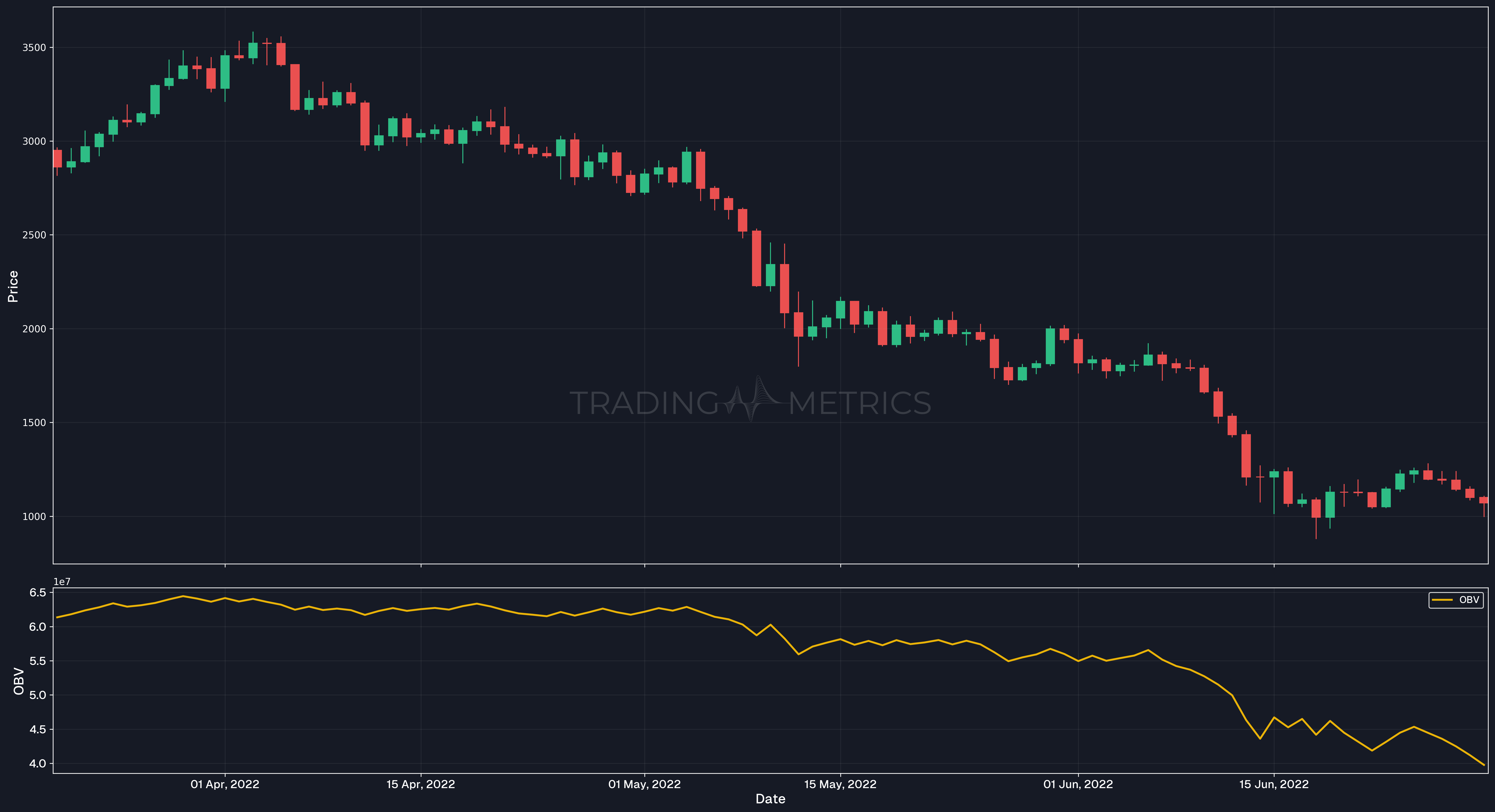Image resolution: width=1495 pixels, height=812 pixels.
Task: Click the '1e7' scale exponent label
Action: (x=62, y=582)
